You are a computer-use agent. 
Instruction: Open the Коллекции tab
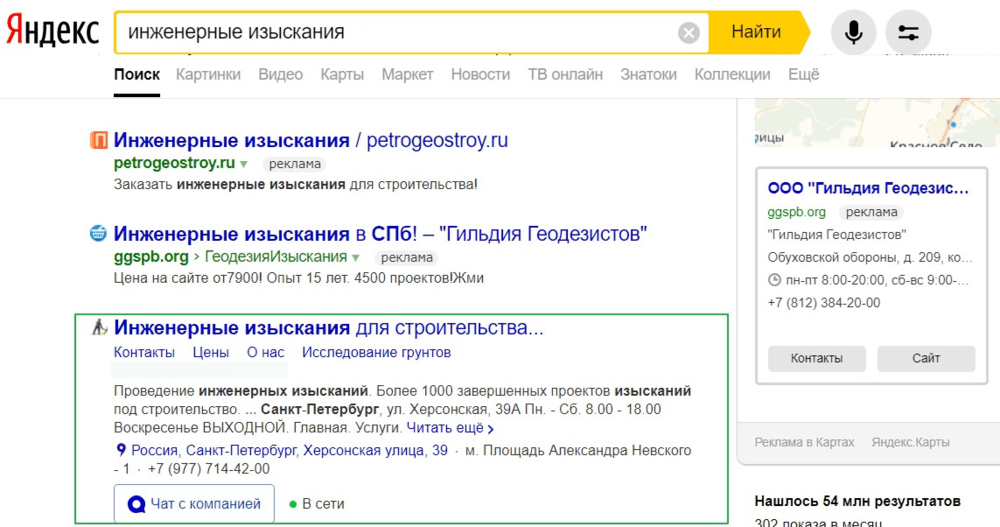click(732, 75)
